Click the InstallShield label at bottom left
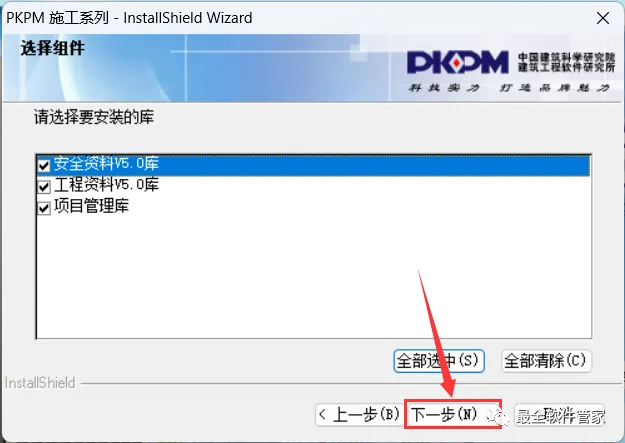Viewport: 625px width, 443px height. pyautogui.click(x=40, y=383)
